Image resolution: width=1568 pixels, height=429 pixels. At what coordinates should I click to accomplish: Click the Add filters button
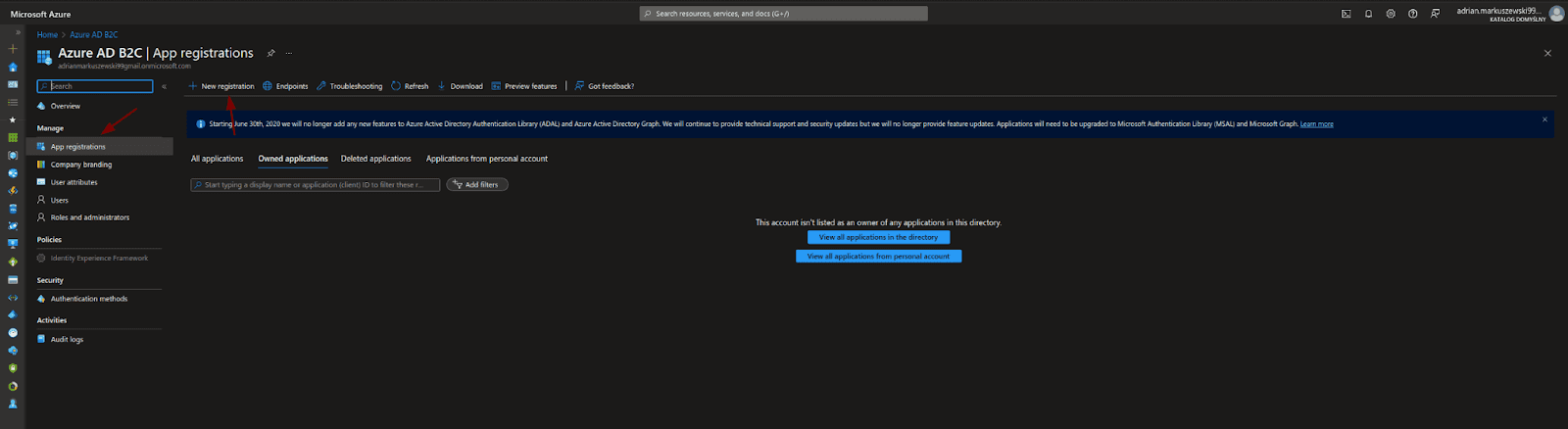click(477, 184)
